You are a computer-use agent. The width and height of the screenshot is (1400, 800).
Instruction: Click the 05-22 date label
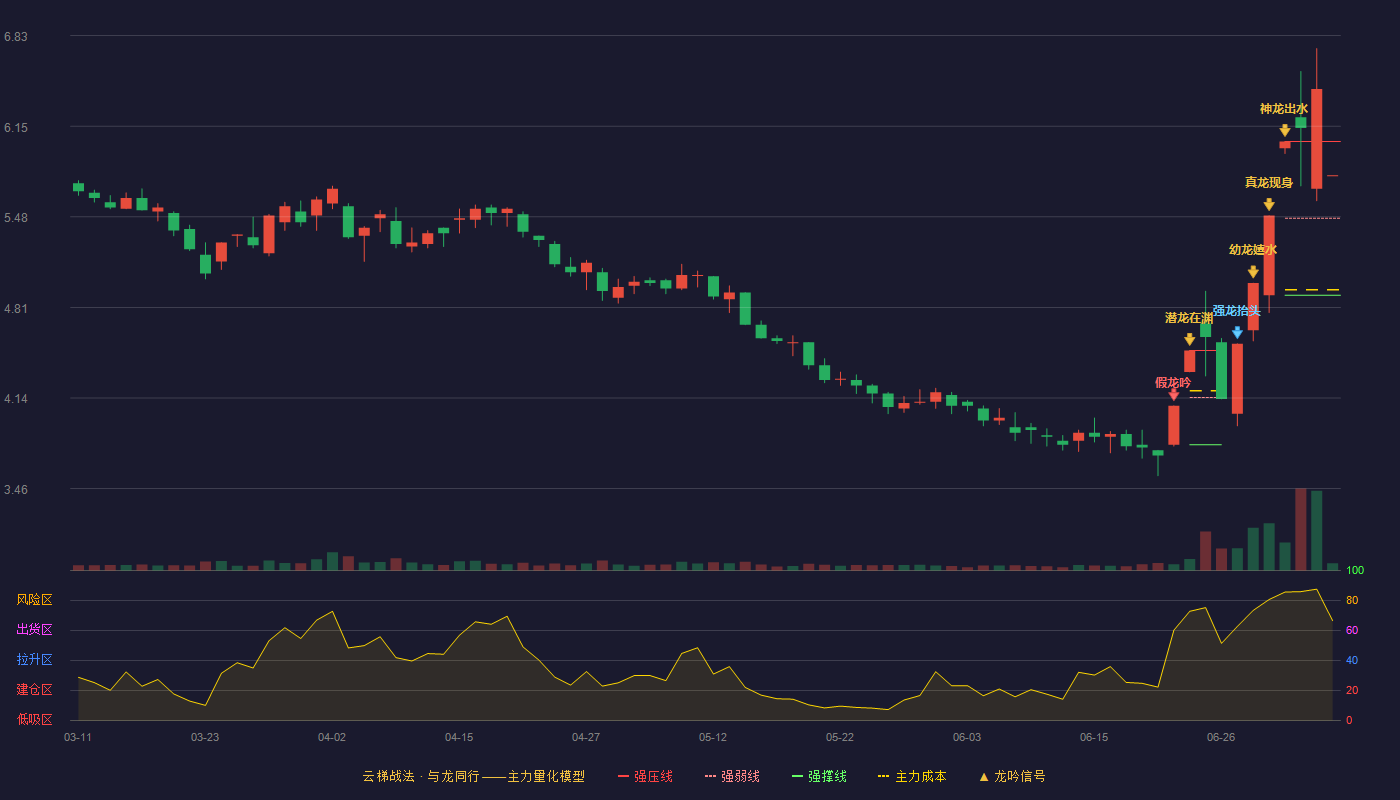click(840, 737)
